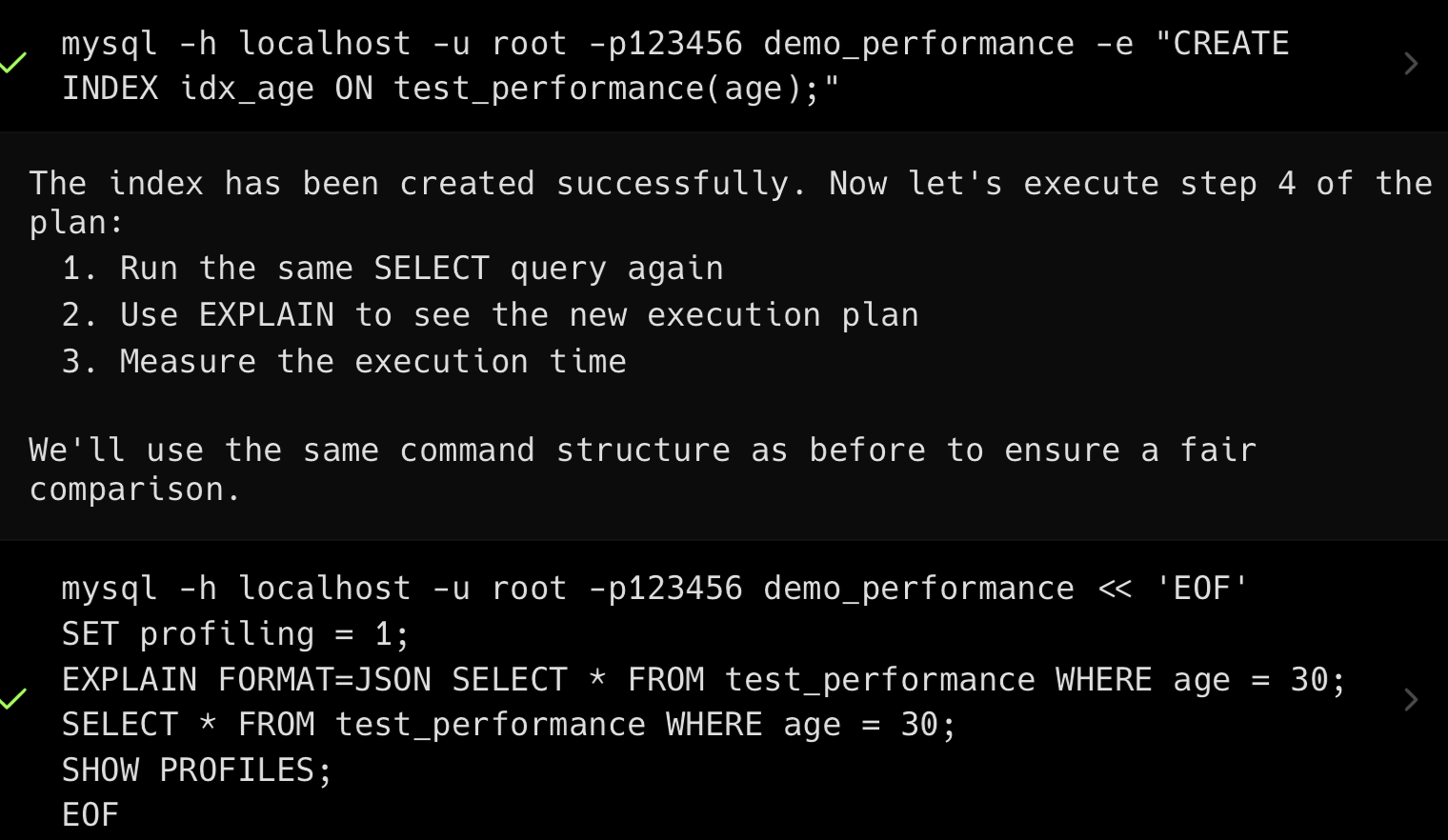This screenshot has height=840, width=1448.
Task: Click the "SHOW PROFILES;" line
Action: (x=196, y=770)
